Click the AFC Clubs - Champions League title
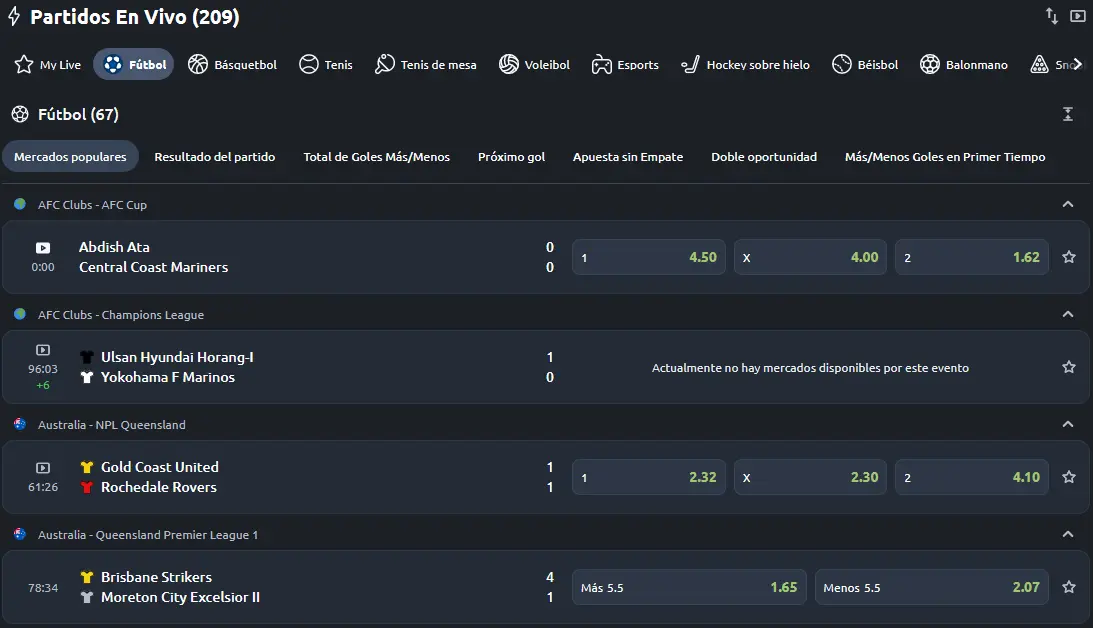Screen dimensions: 1093x628 click(121, 315)
